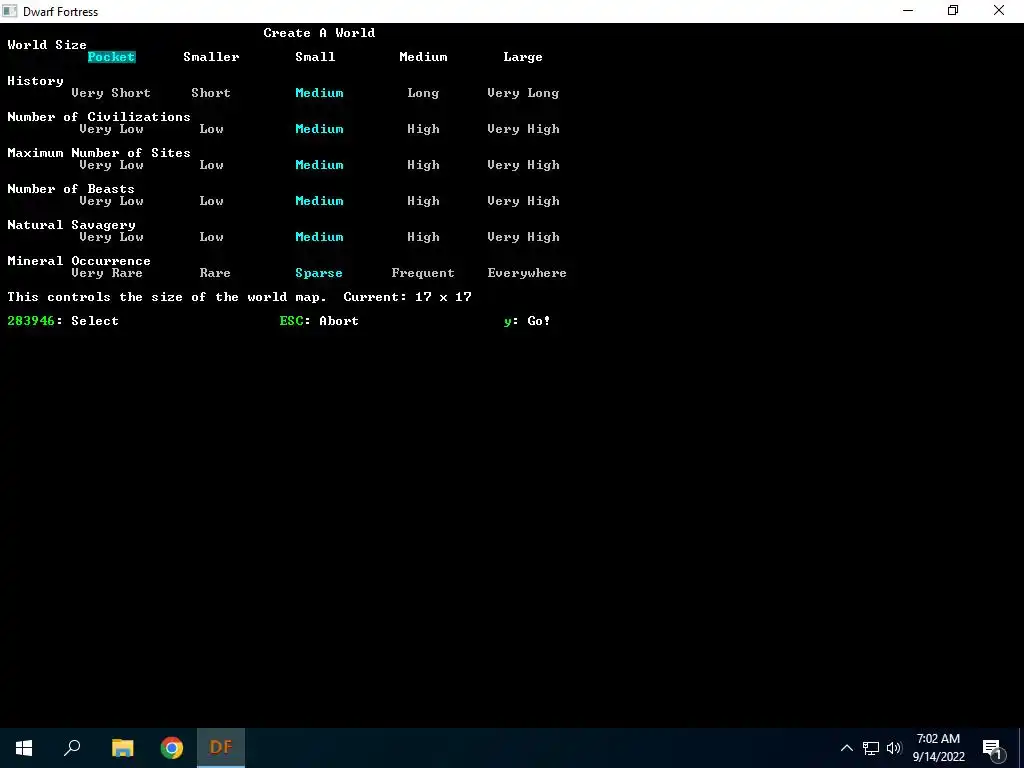Pick Very High Number of Beasts
The height and width of the screenshot is (768, 1024).
pos(523,200)
